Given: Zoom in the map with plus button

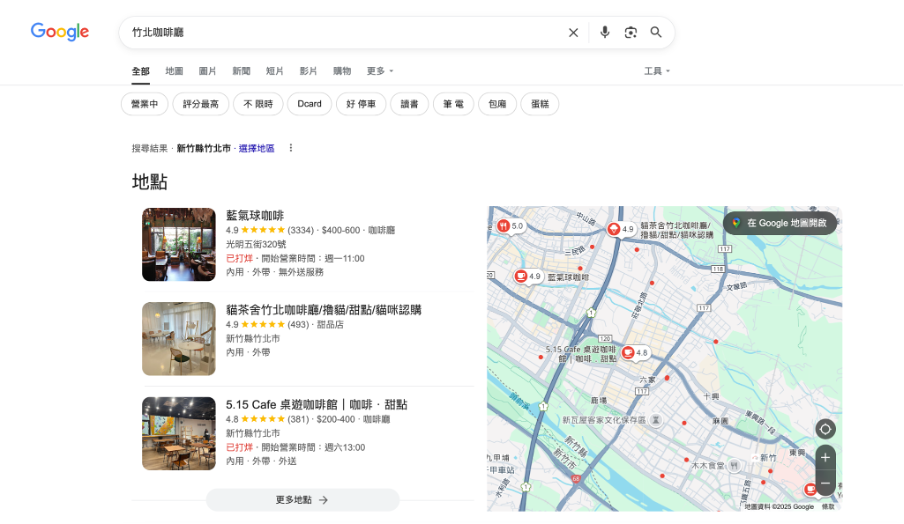Looking at the screenshot, I should (x=825, y=458).
